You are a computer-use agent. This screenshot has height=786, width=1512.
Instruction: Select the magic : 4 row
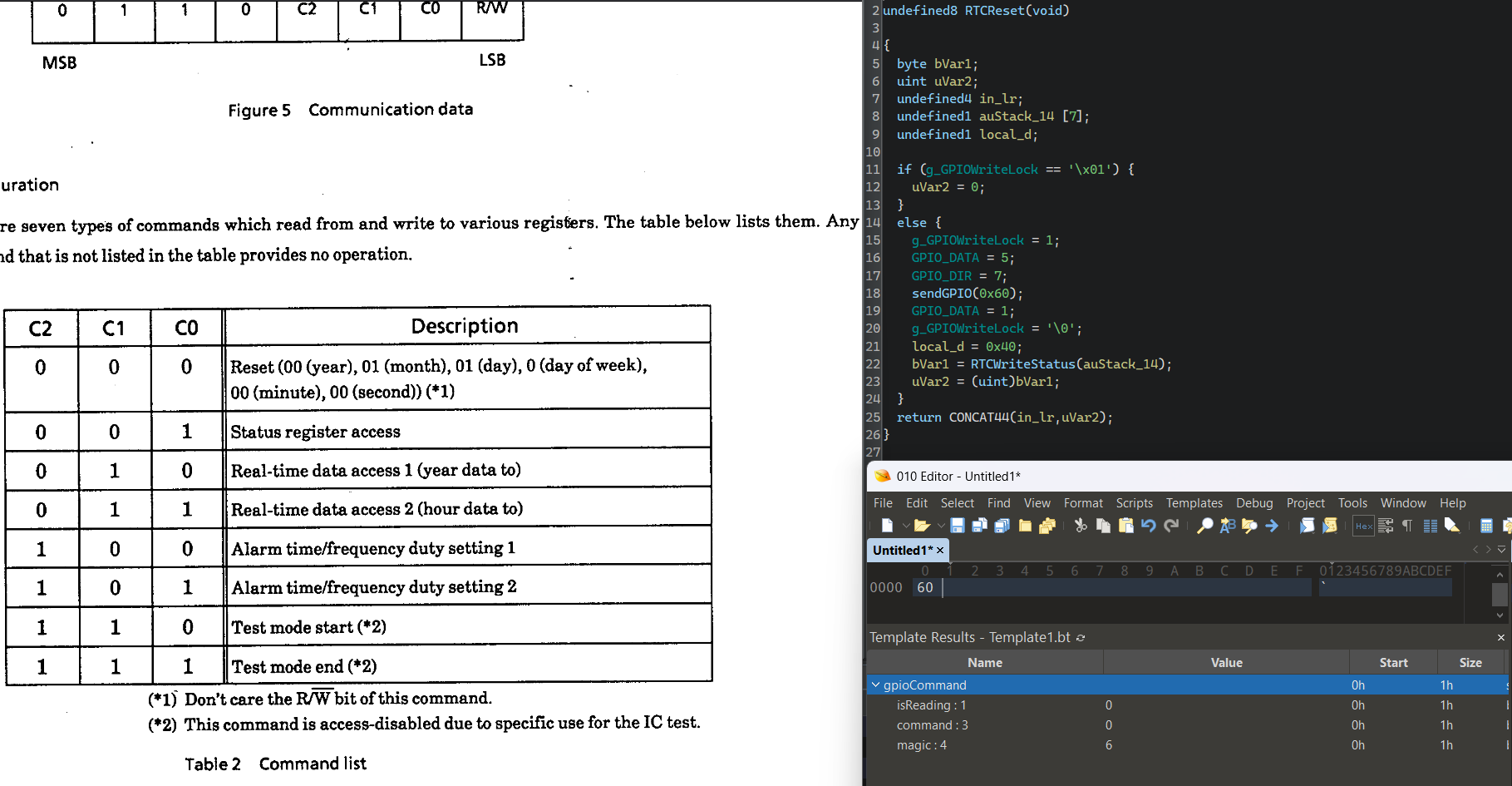click(1187, 745)
